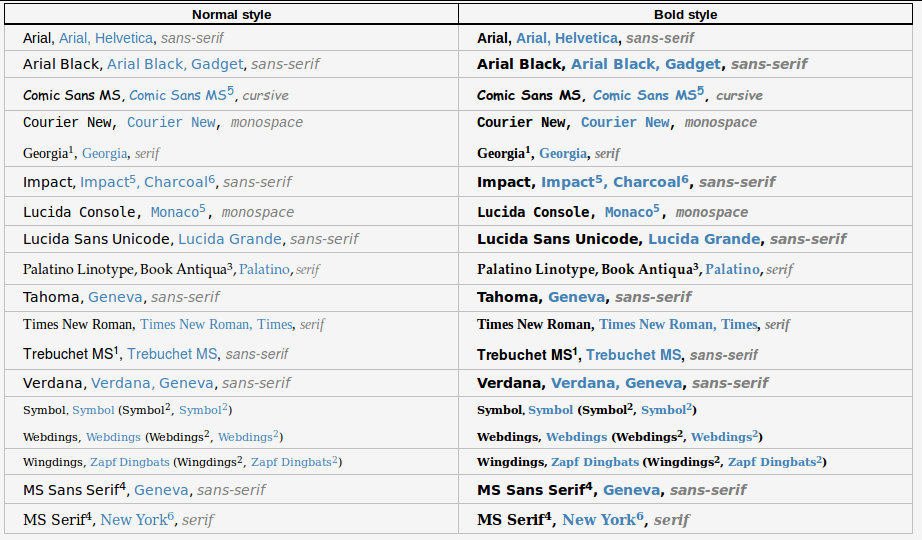Click first blue "Zapf Dingbats" in Bold column
Viewport: 922px width, 540px height.
click(594, 462)
